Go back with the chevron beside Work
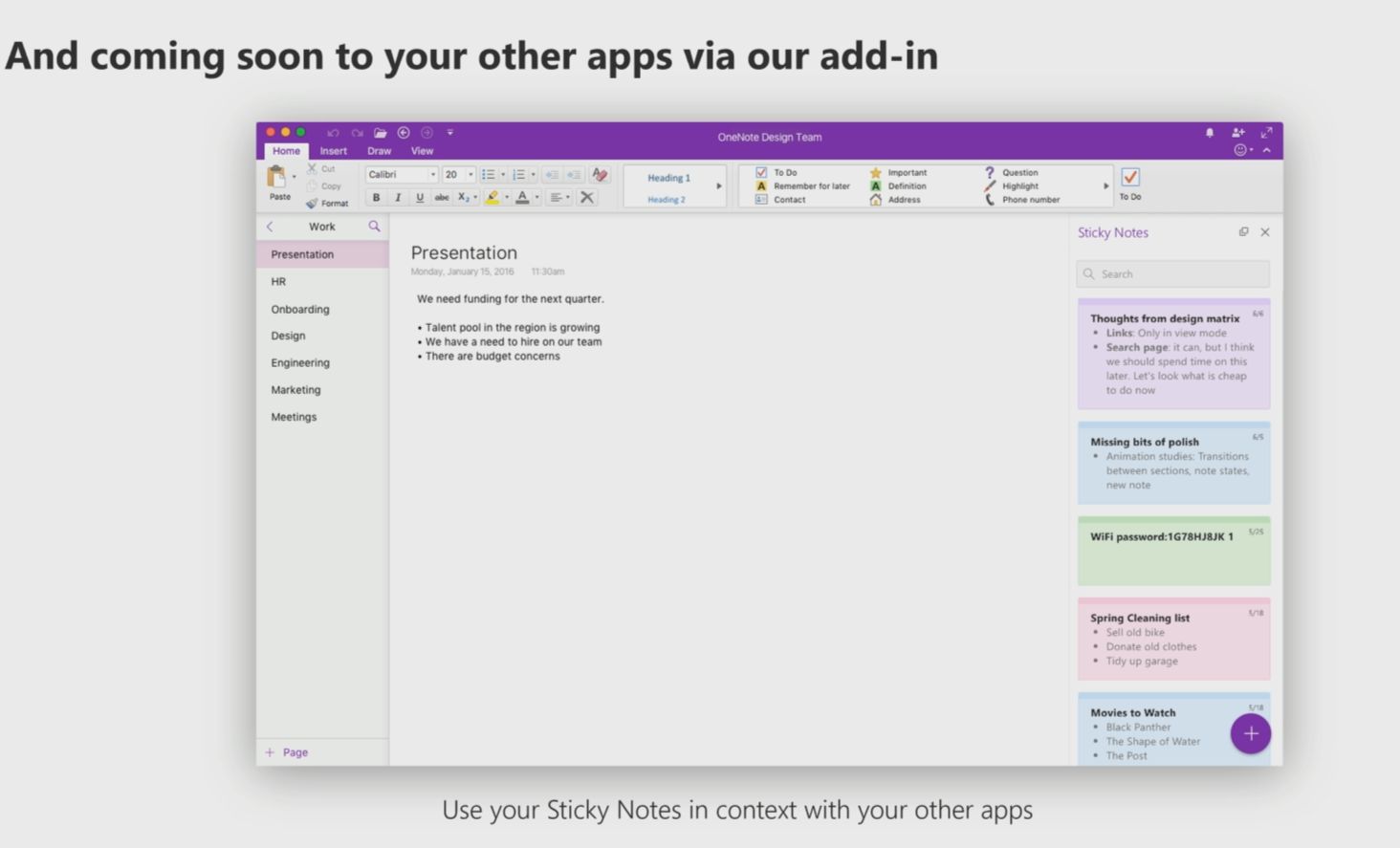The width and height of the screenshot is (1400, 848). point(270,227)
